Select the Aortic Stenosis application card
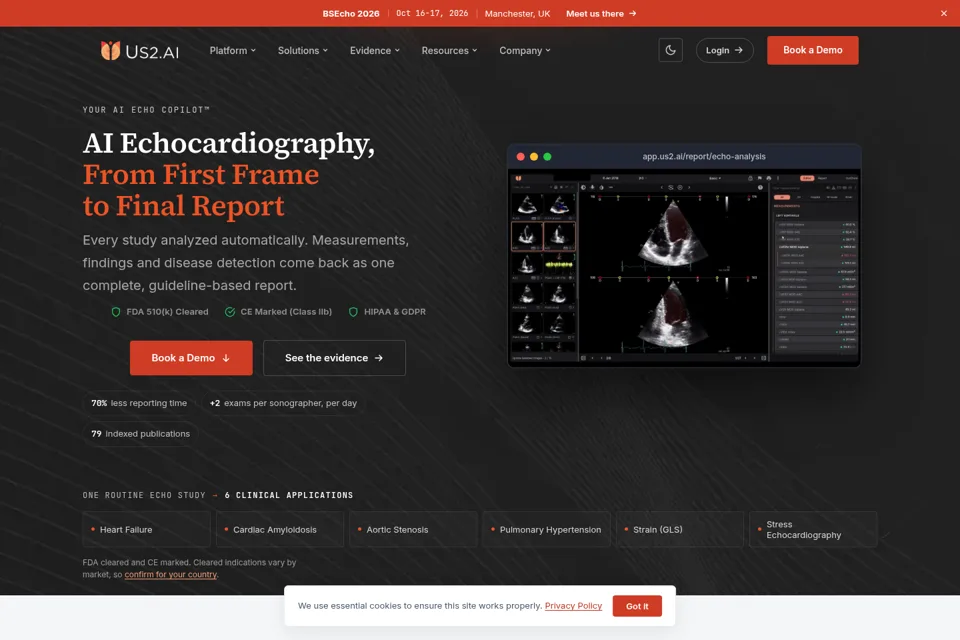Image resolution: width=960 pixels, height=640 pixels. coord(413,529)
